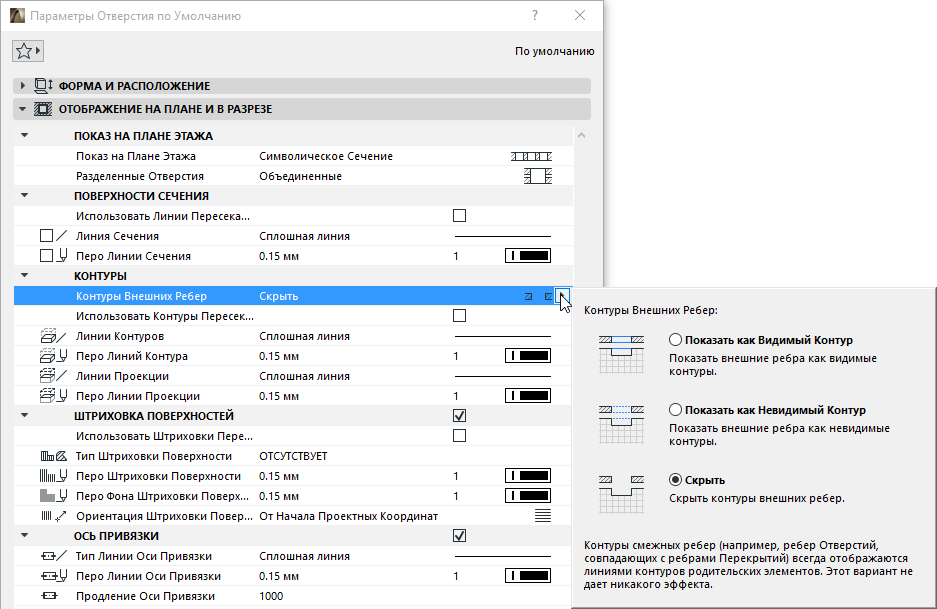Uncheck Штриховка Поверхностей checkbox
This screenshot has height=609, width=937.
460,415
